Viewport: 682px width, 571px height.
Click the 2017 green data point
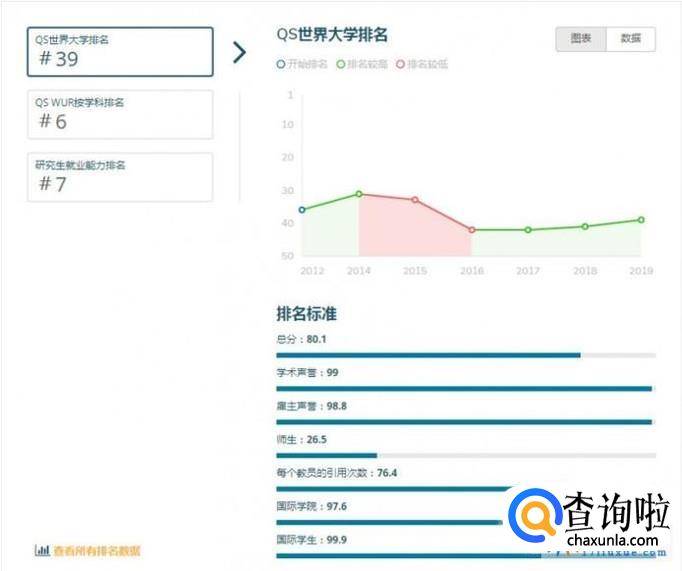click(x=528, y=230)
